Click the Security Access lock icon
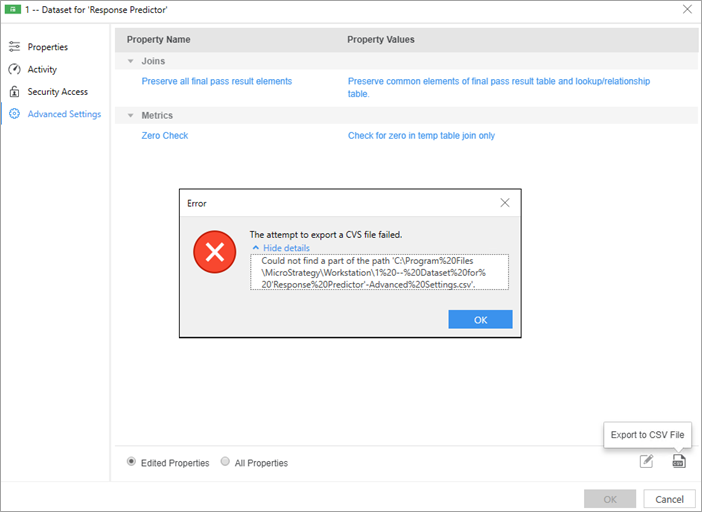This screenshot has width=702, height=512. (x=14, y=91)
